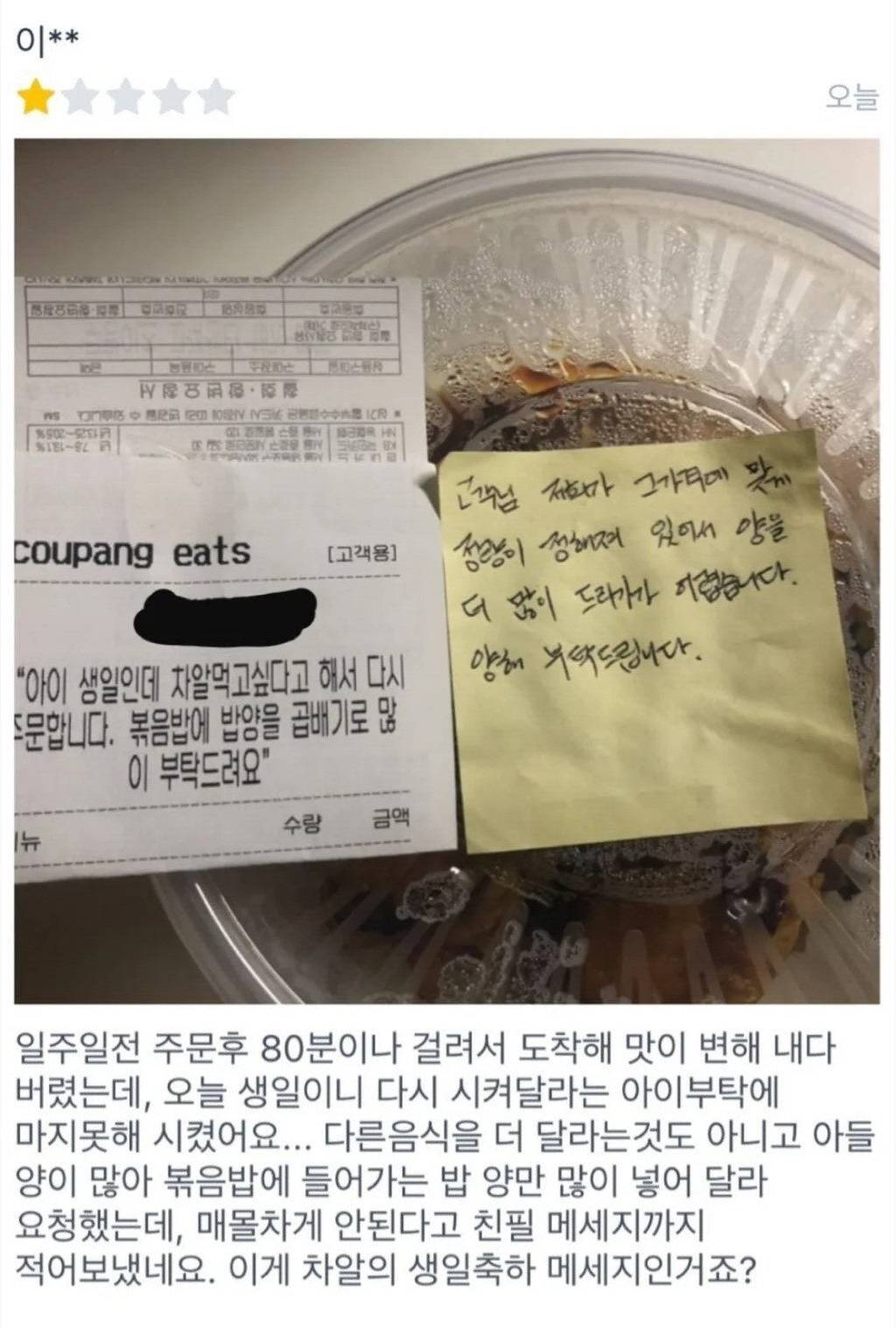Screen dimensions: 896x1328
Task: Select the fifth gray rating star
Action: pyautogui.click(x=217, y=97)
